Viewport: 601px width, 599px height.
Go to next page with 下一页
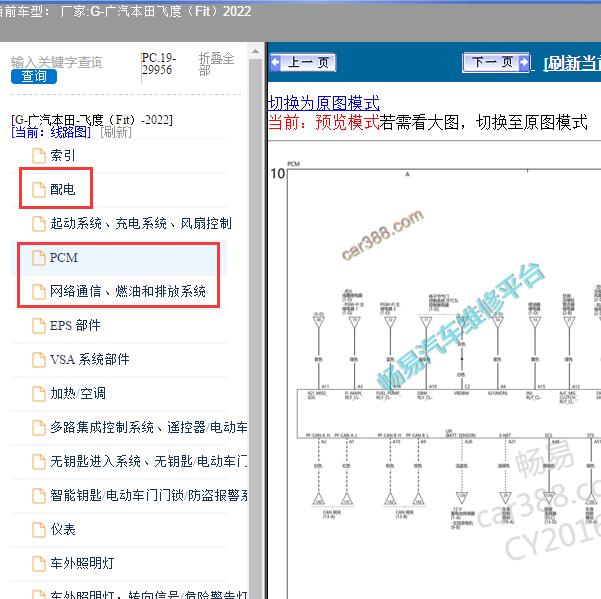click(496, 62)
